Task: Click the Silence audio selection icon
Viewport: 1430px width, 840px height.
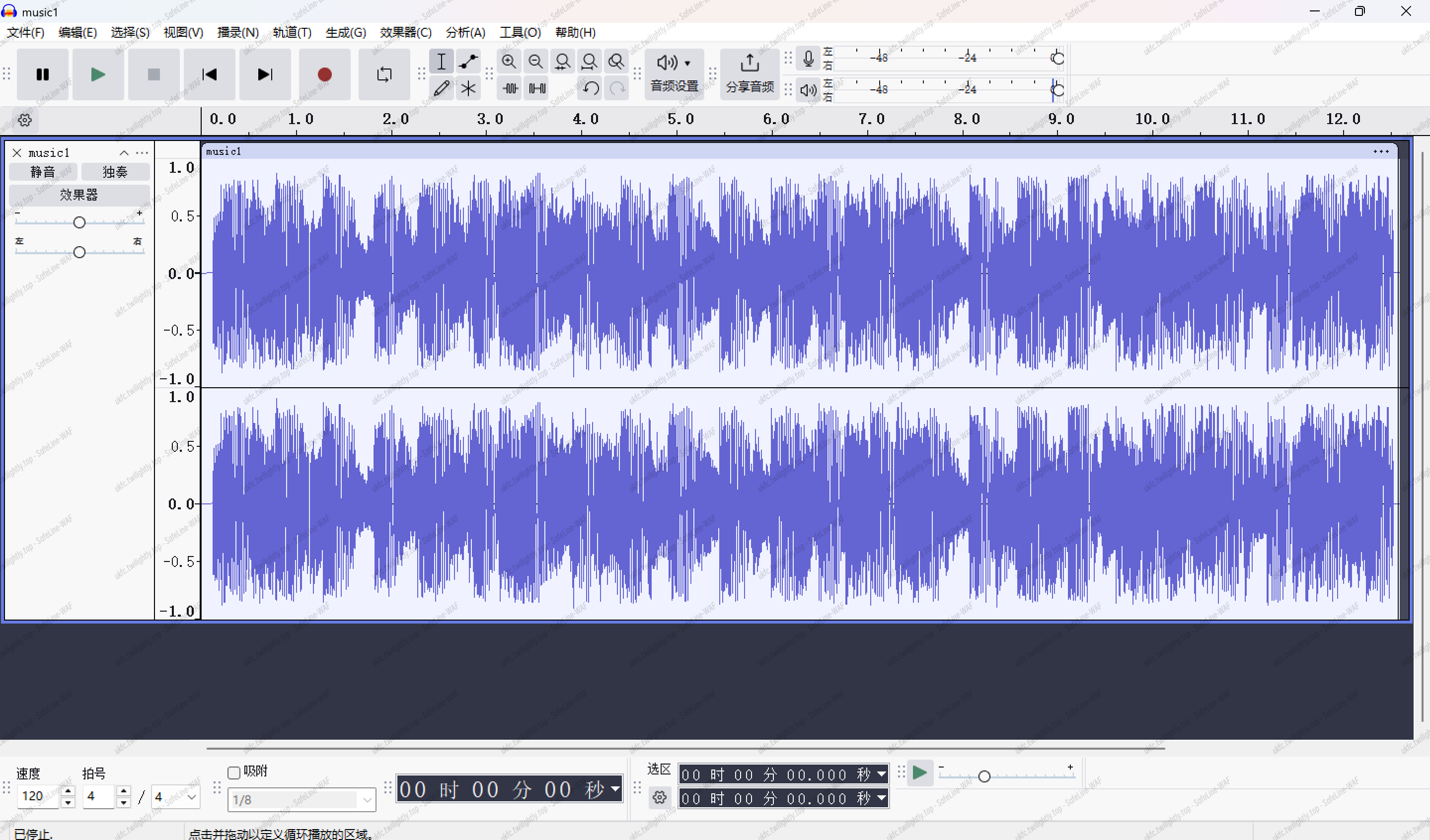Action: [537, 88]
